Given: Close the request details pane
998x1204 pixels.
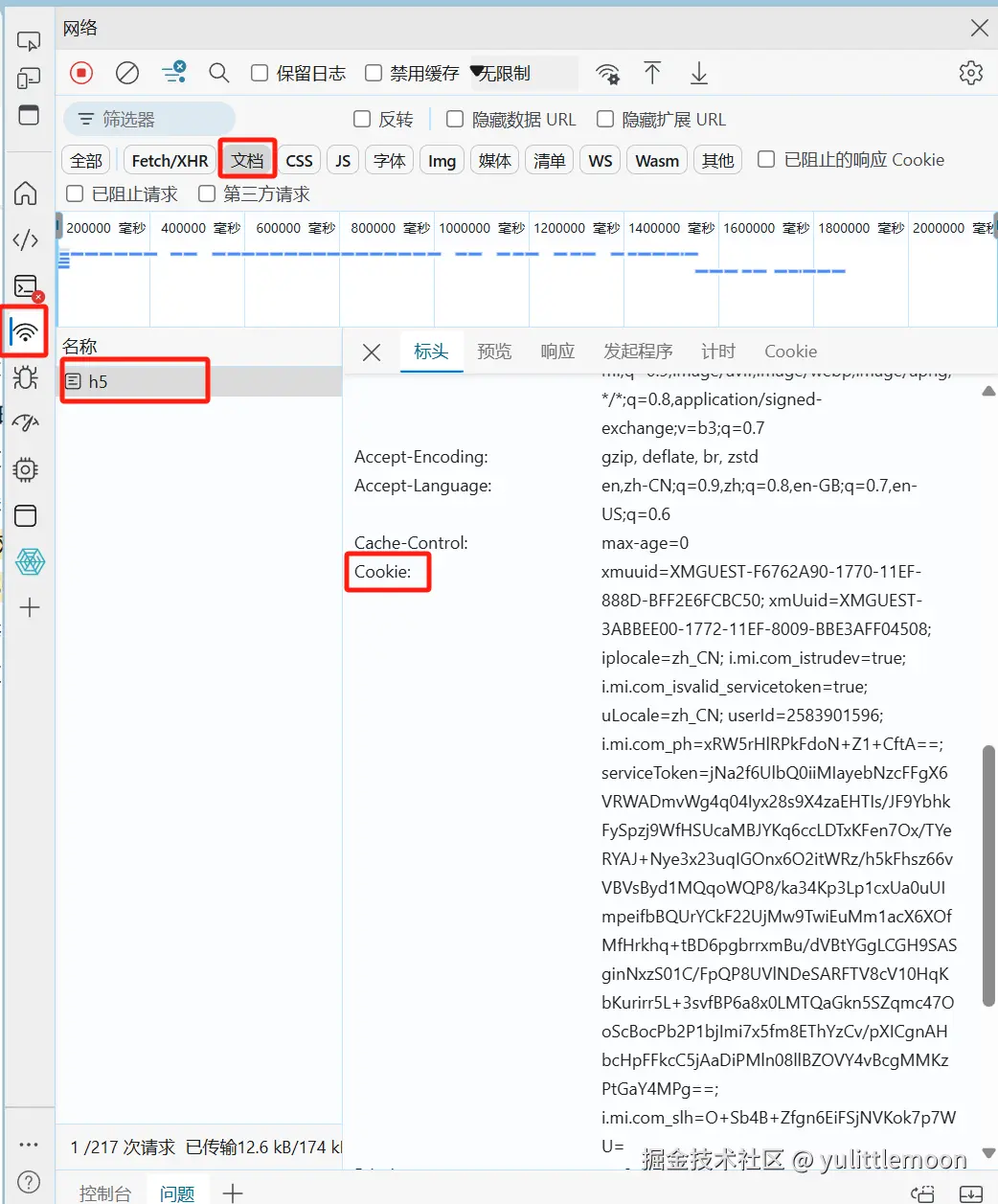Looking at the screenshot, I should click(x=372, y=352).
